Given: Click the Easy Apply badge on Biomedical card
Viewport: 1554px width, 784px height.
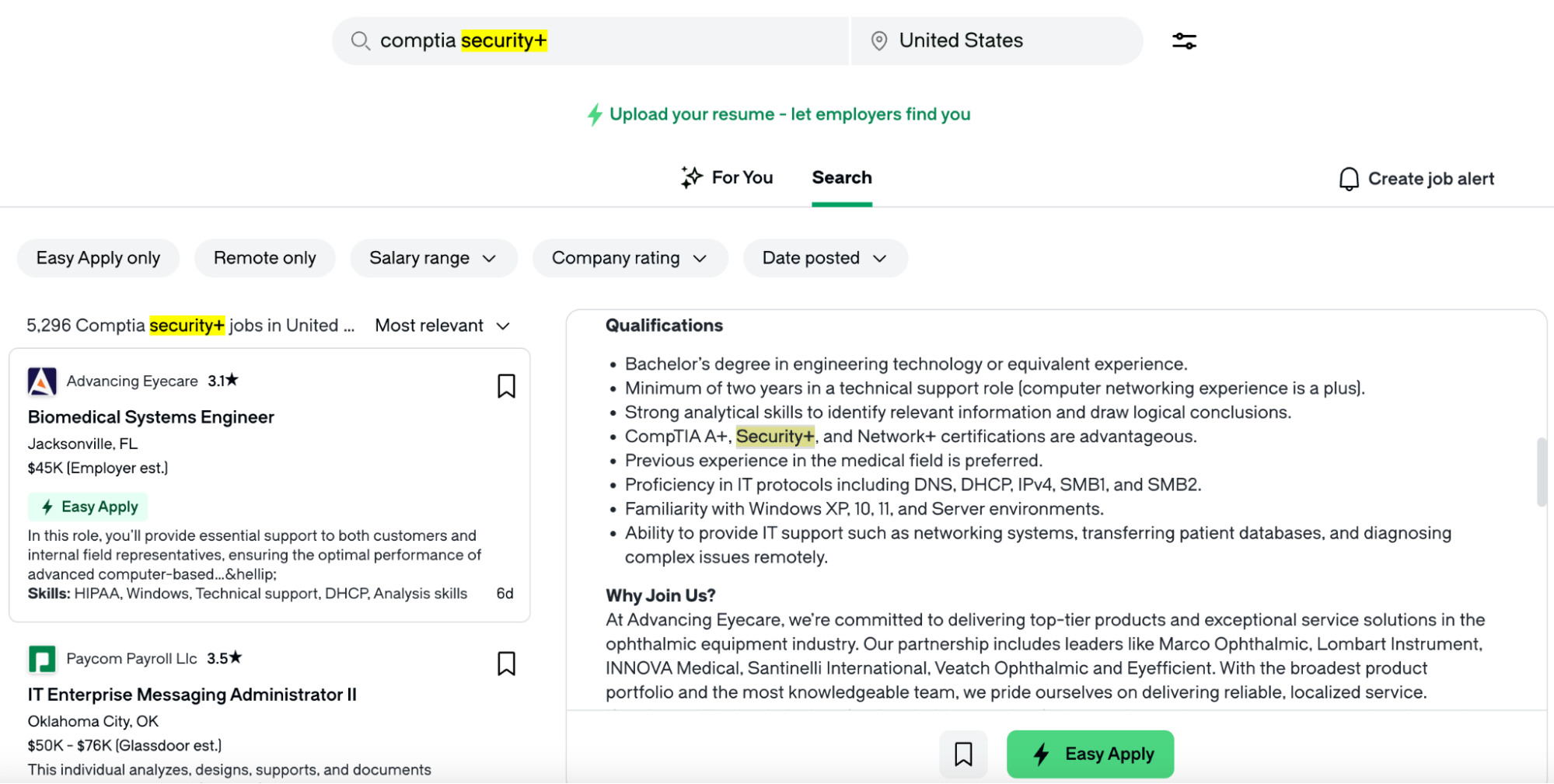Looking at the screenshot, I should point(88,507).
